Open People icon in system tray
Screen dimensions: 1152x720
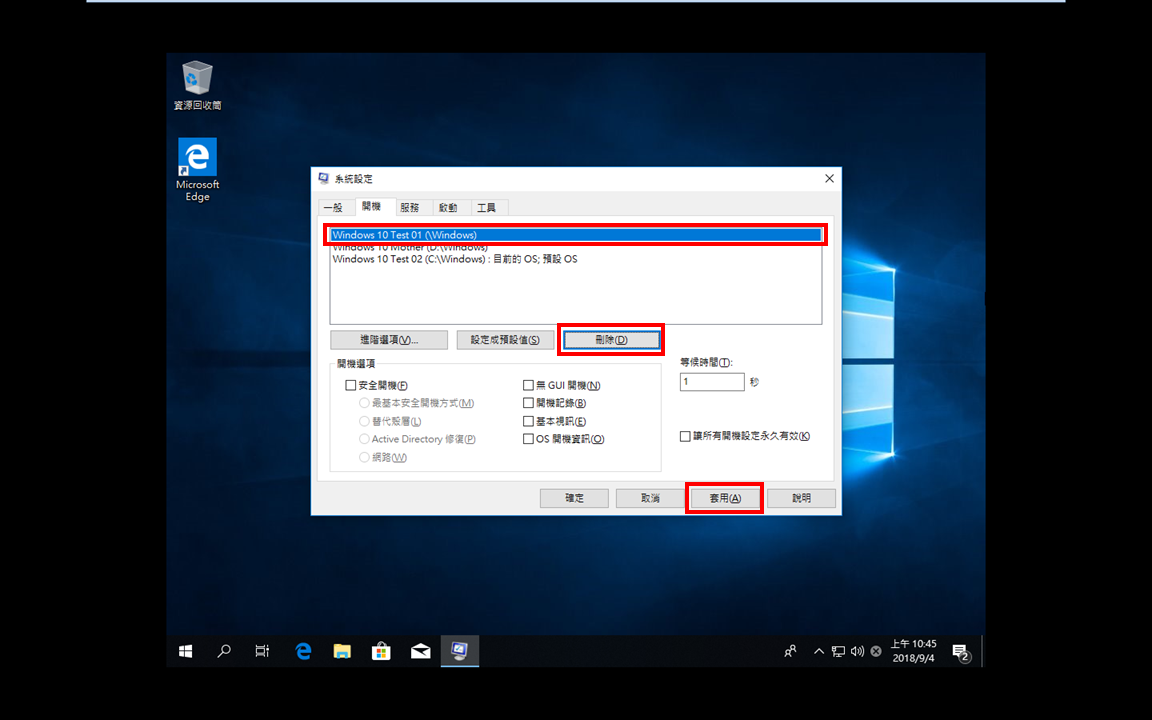[791, 651]
